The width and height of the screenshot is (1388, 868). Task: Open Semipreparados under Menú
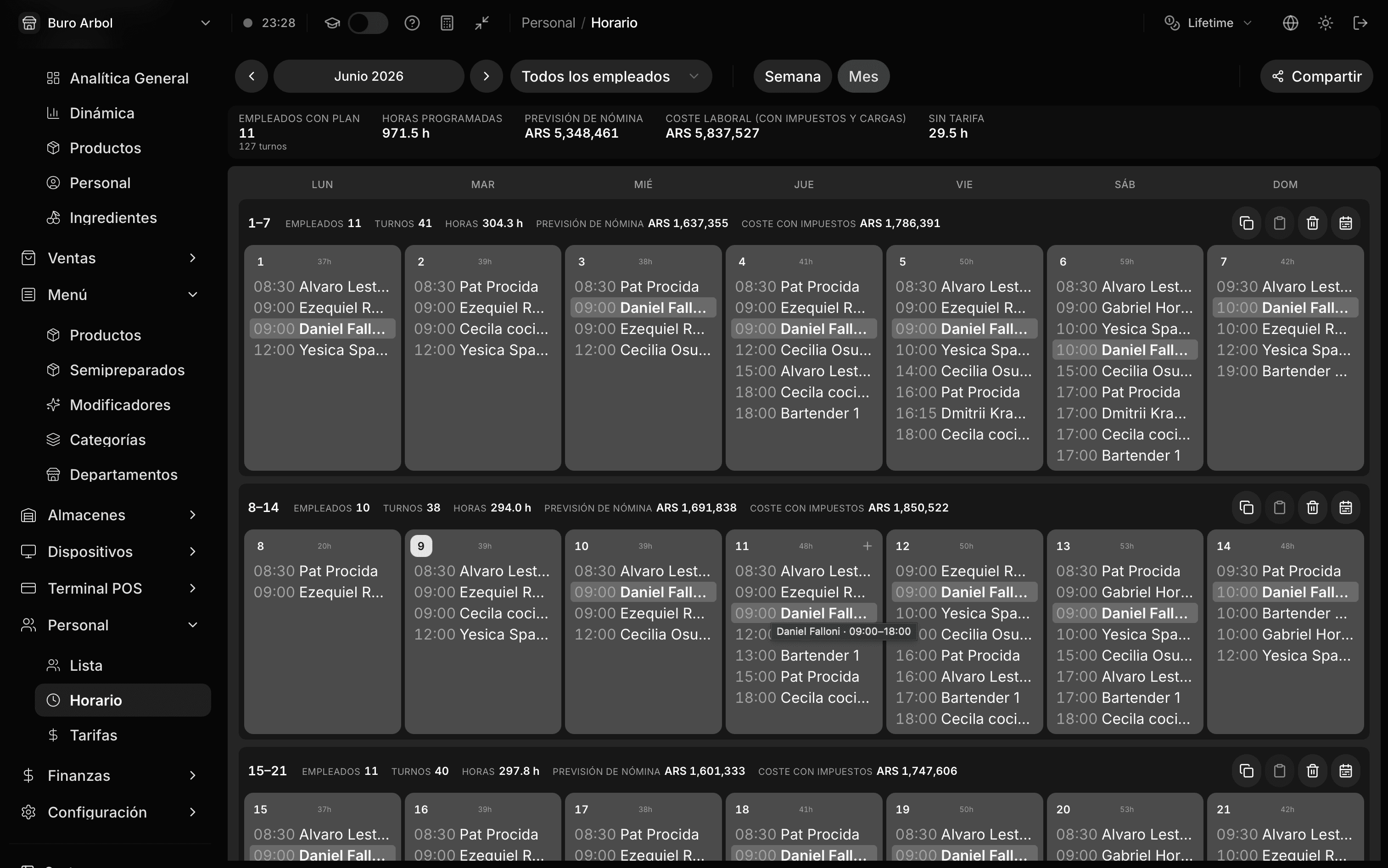[x=123, y=370]
